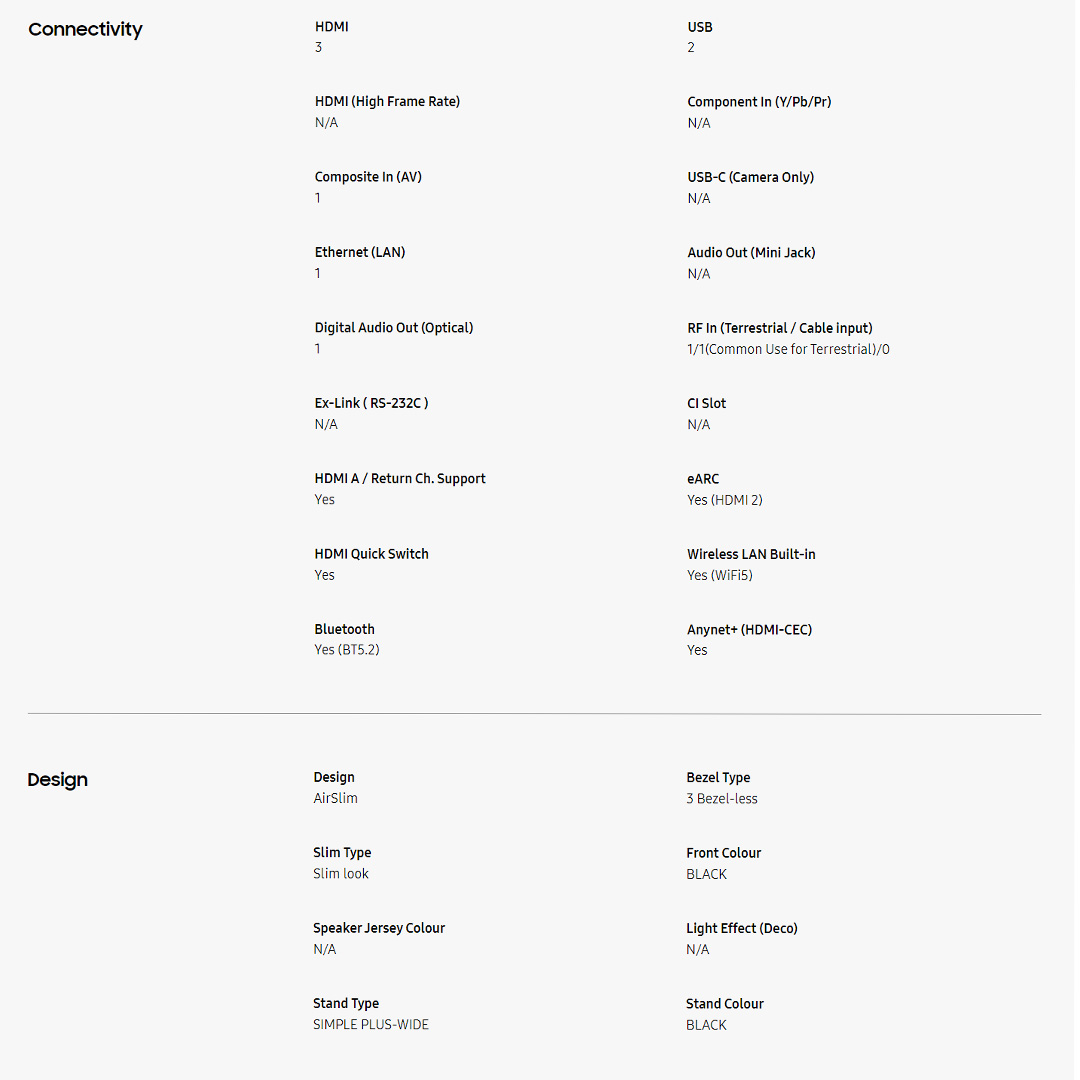Click HDMI A / Return Ch. Support label
This screenshot has height=1080, width=1080.
click(400, 479)
